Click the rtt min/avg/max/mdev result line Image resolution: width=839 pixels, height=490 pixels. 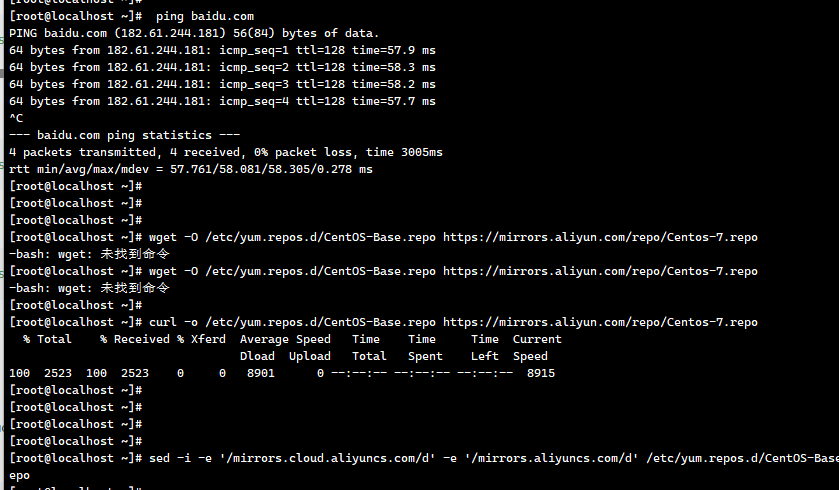point(190,170)
